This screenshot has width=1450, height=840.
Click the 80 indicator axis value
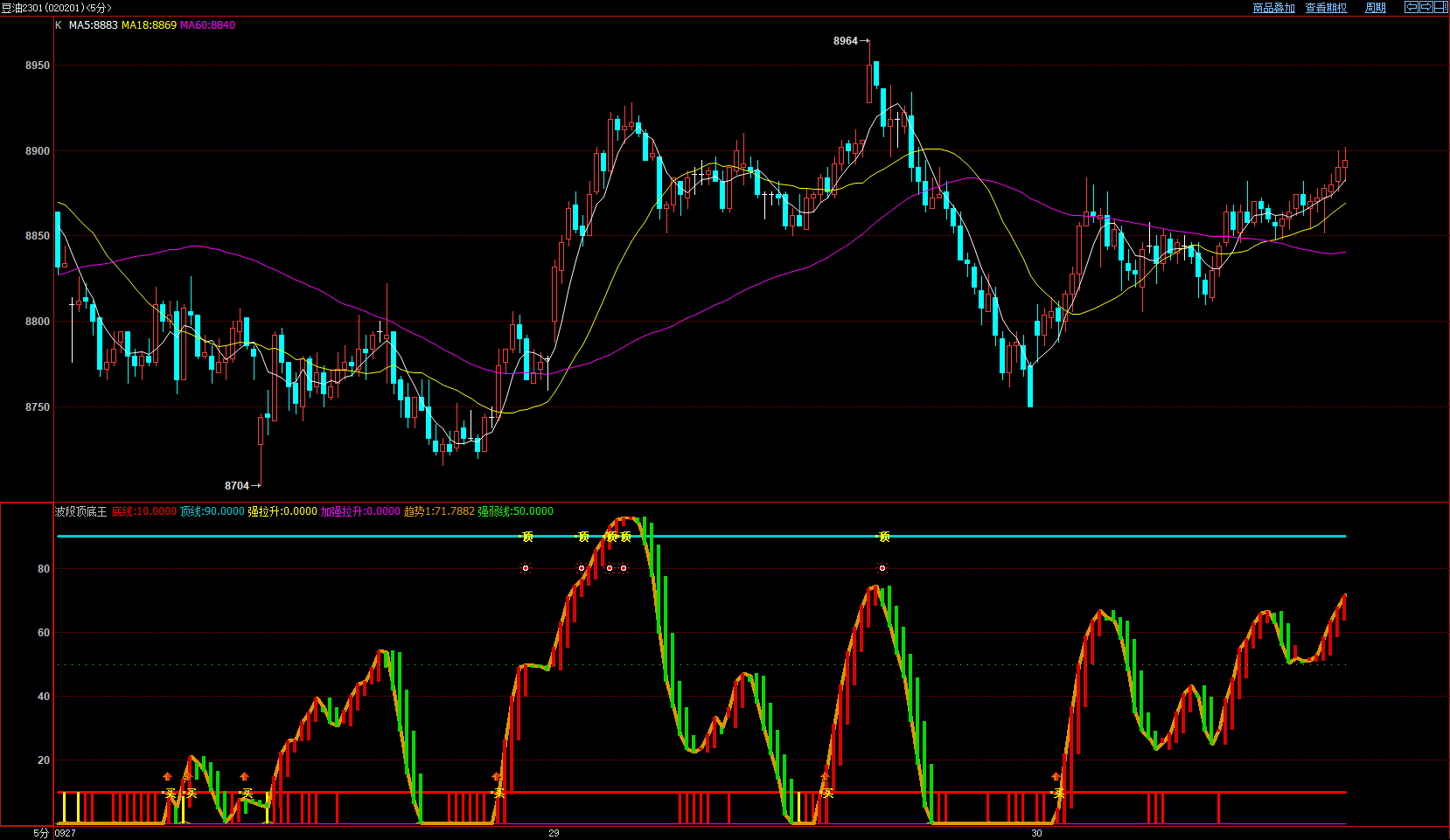[44, 569]
